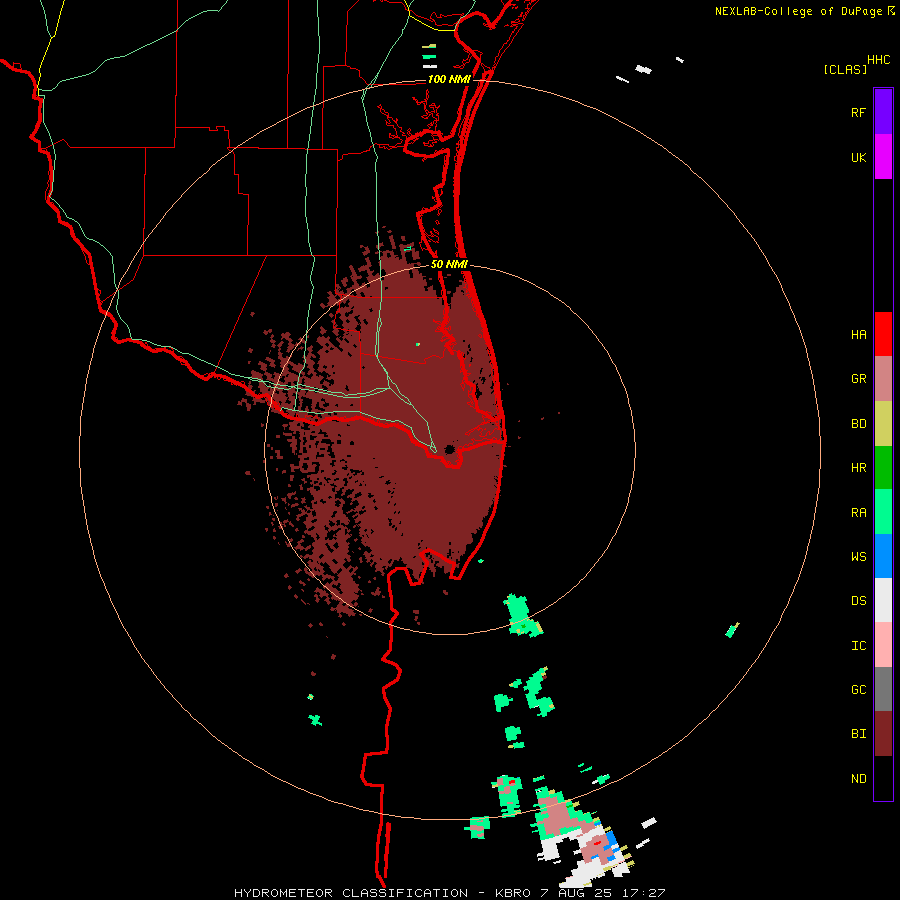Select the WS blue legend swatch
This screenshot has width=900, height=900.
tap(883, 556)
